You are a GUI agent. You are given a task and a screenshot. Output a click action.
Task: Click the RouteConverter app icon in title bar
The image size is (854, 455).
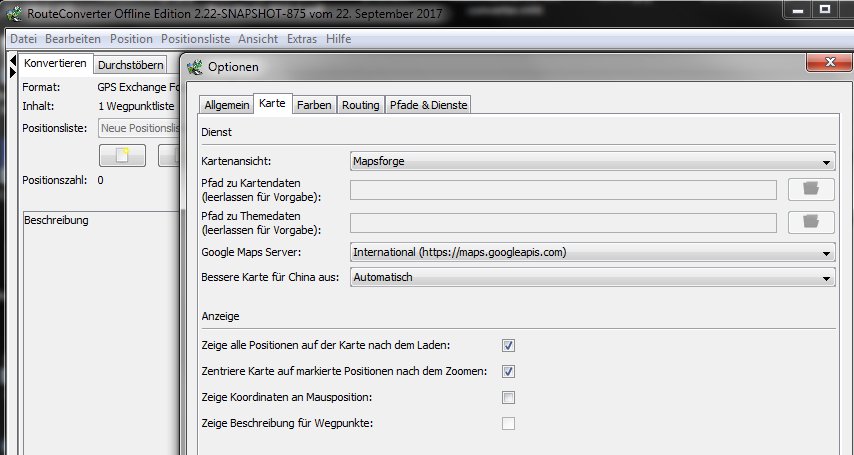(x=12, y=12)
